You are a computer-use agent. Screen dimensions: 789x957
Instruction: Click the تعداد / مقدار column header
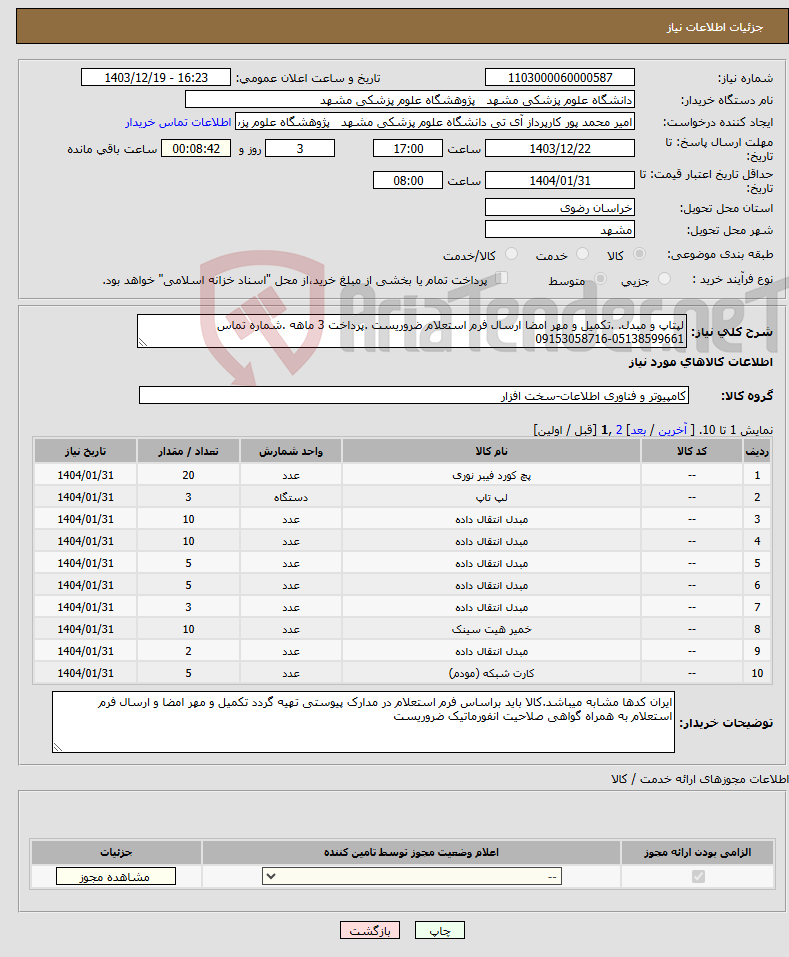[x=188, y=451]
